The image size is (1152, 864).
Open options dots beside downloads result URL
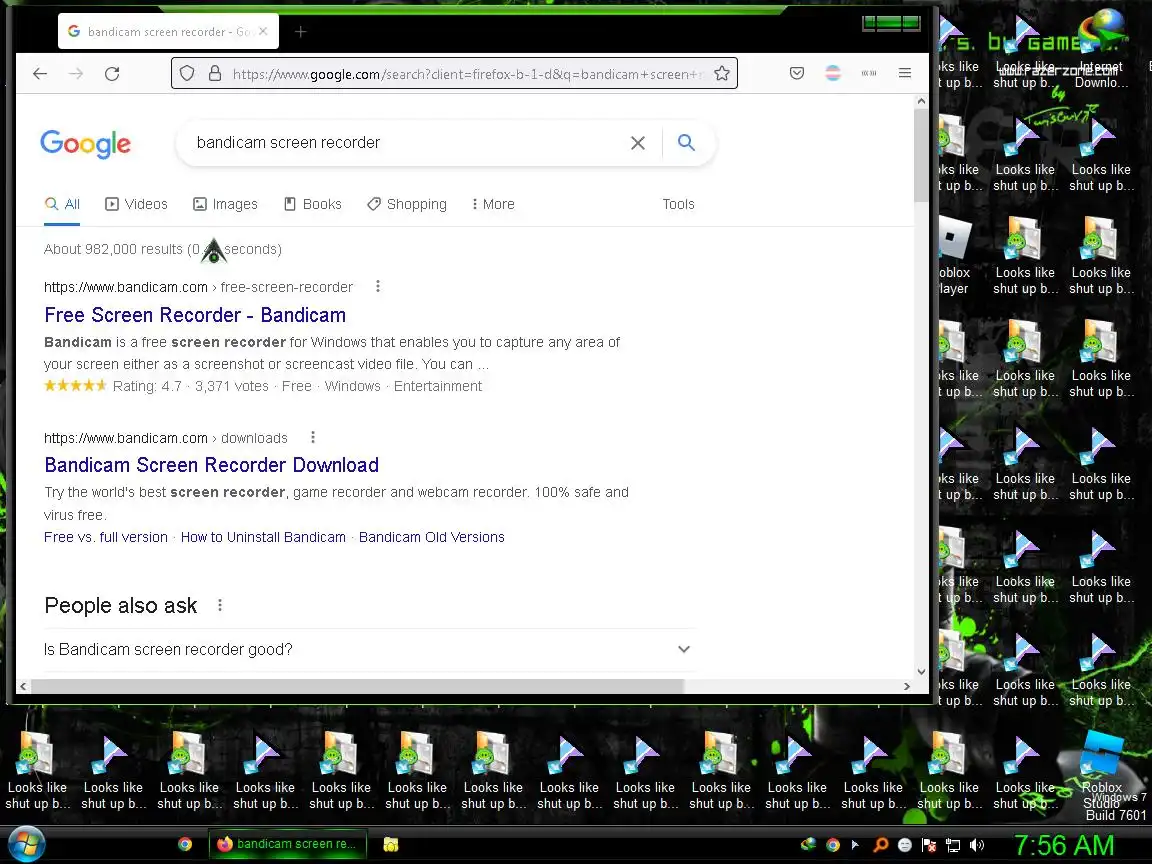[x=313, y=437]
